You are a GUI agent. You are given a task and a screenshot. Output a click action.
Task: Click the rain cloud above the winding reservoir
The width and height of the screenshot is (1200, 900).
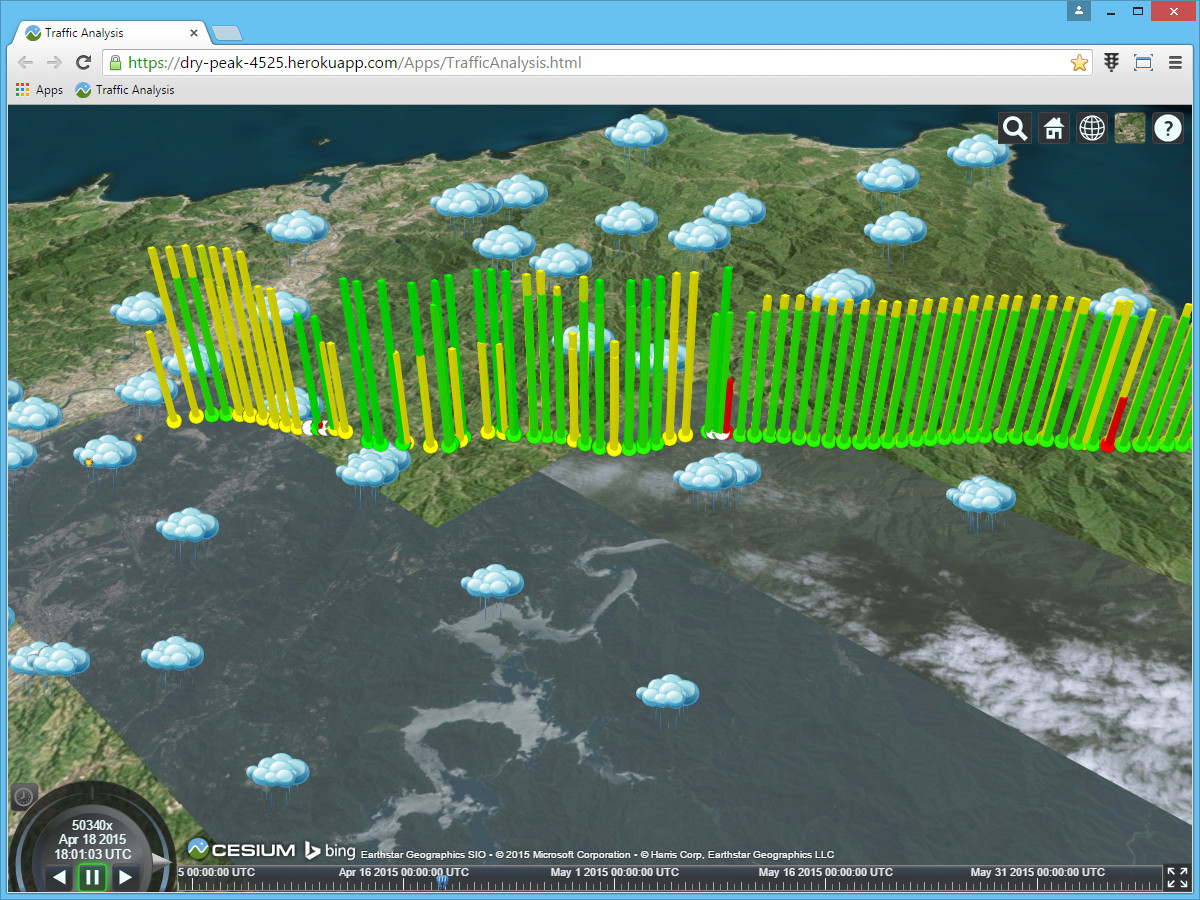tap(492, 583)
